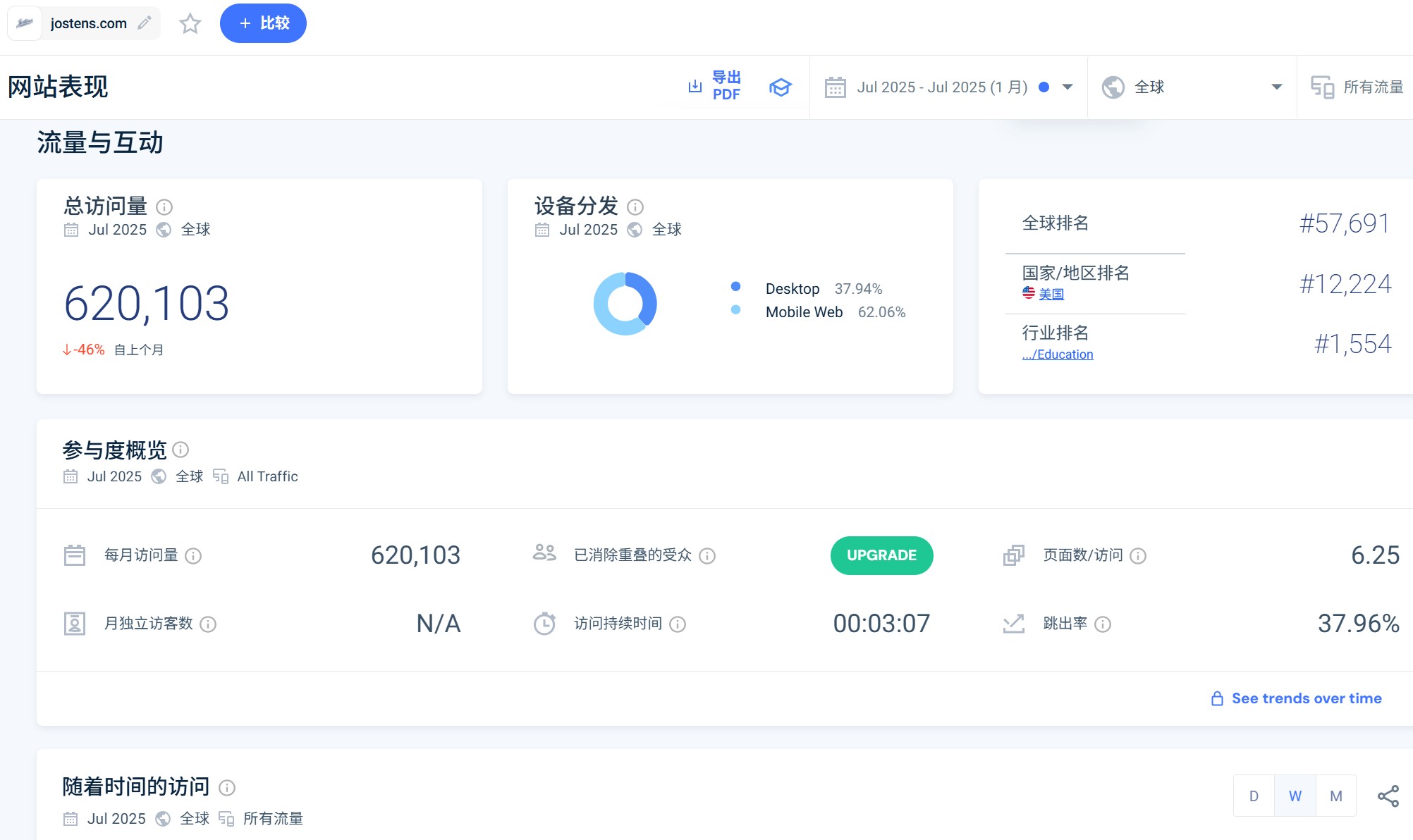Show info for 已消除重叠的受众
Image resolution: width=1413 pixels, height=840 pixels.
(x=707, y=556)
